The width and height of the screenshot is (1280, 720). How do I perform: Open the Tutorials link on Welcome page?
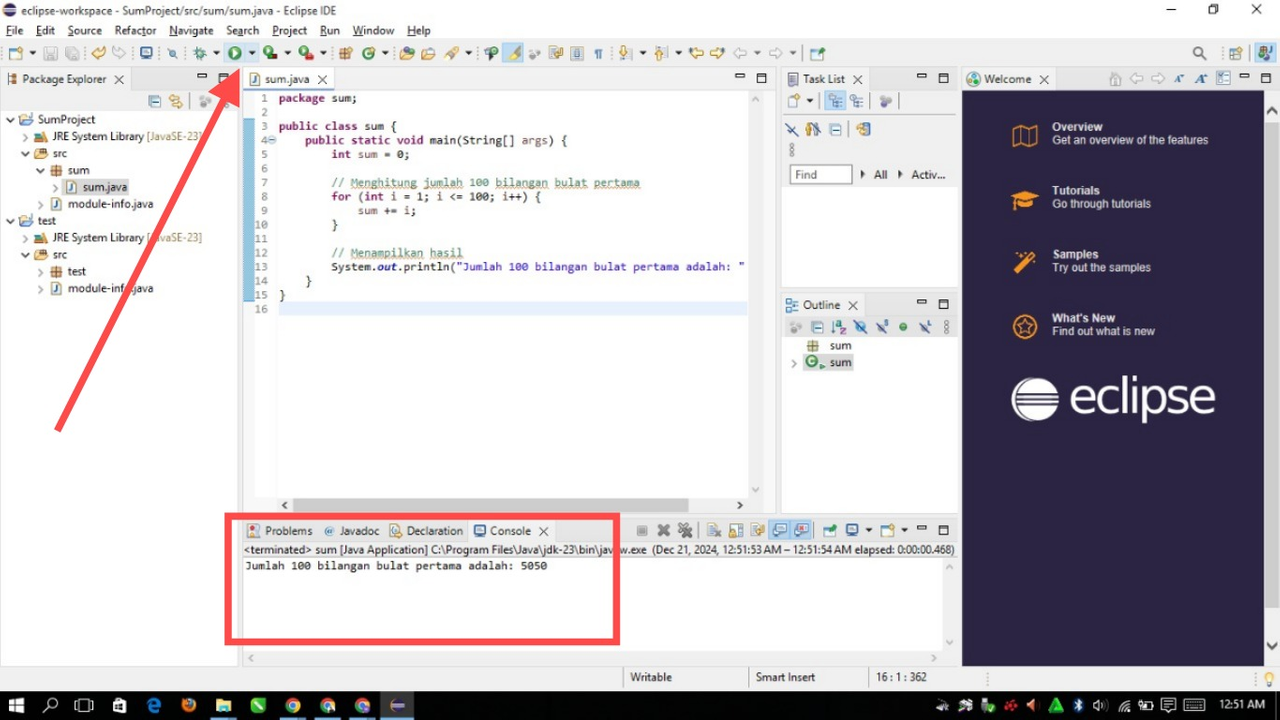tap(1076, 190)
